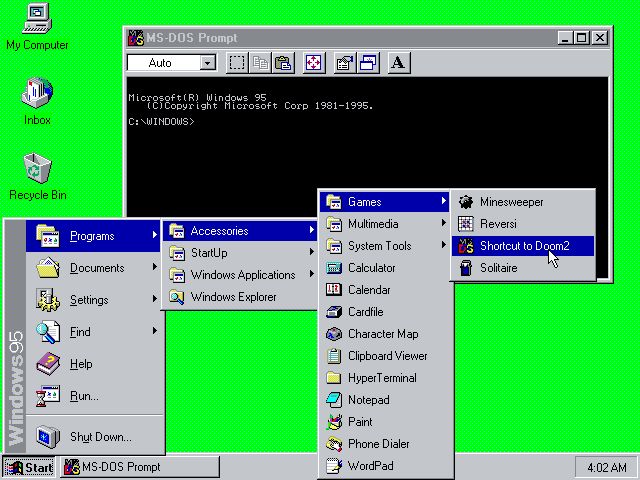
Task: Expand the Multimedia submenu
Action: [x=384, y=224]
